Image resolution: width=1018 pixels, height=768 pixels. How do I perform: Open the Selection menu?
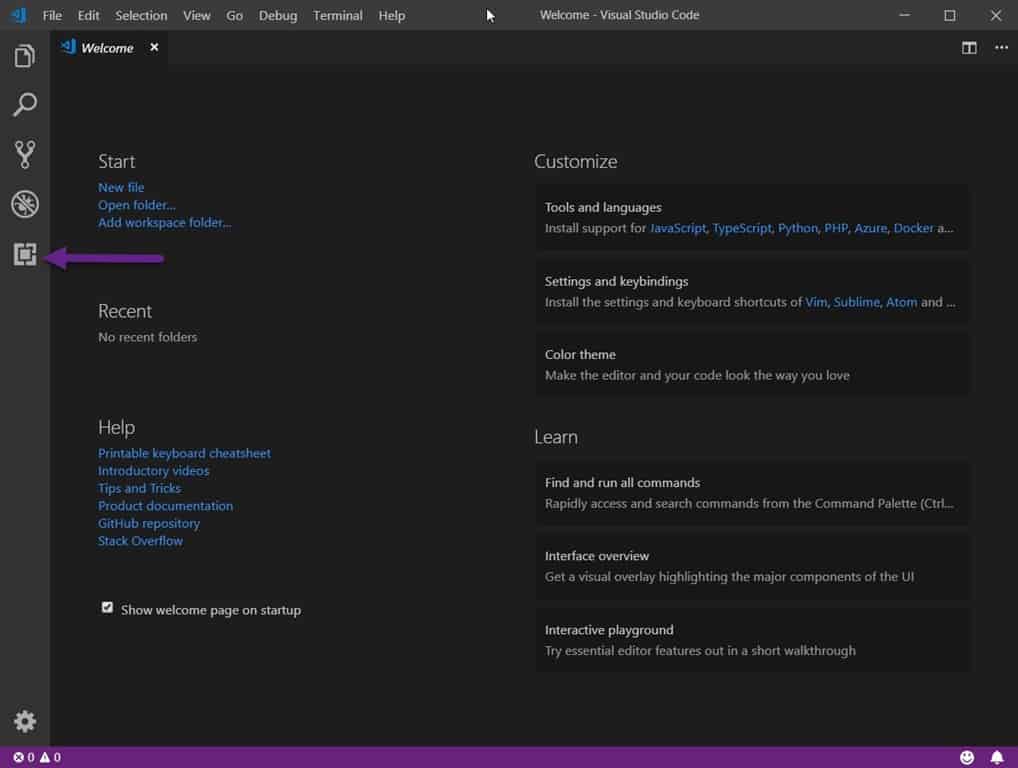point(141,16)
